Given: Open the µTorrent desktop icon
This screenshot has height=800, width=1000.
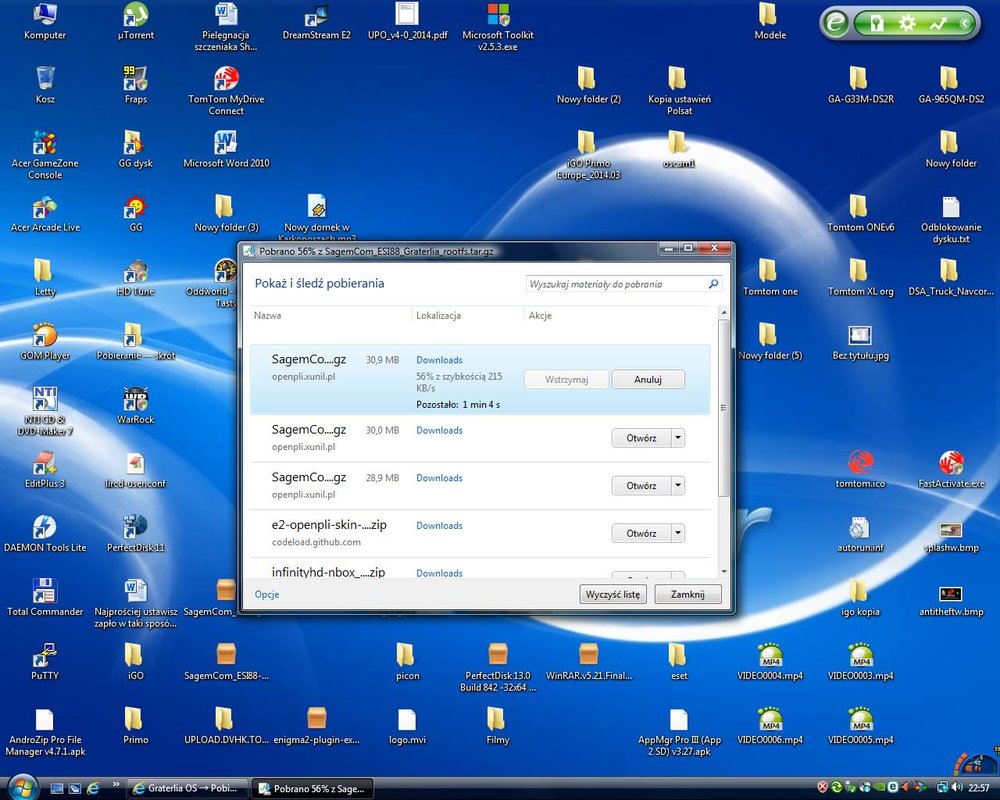Looking at the screenshot, I should click(135, 16).
